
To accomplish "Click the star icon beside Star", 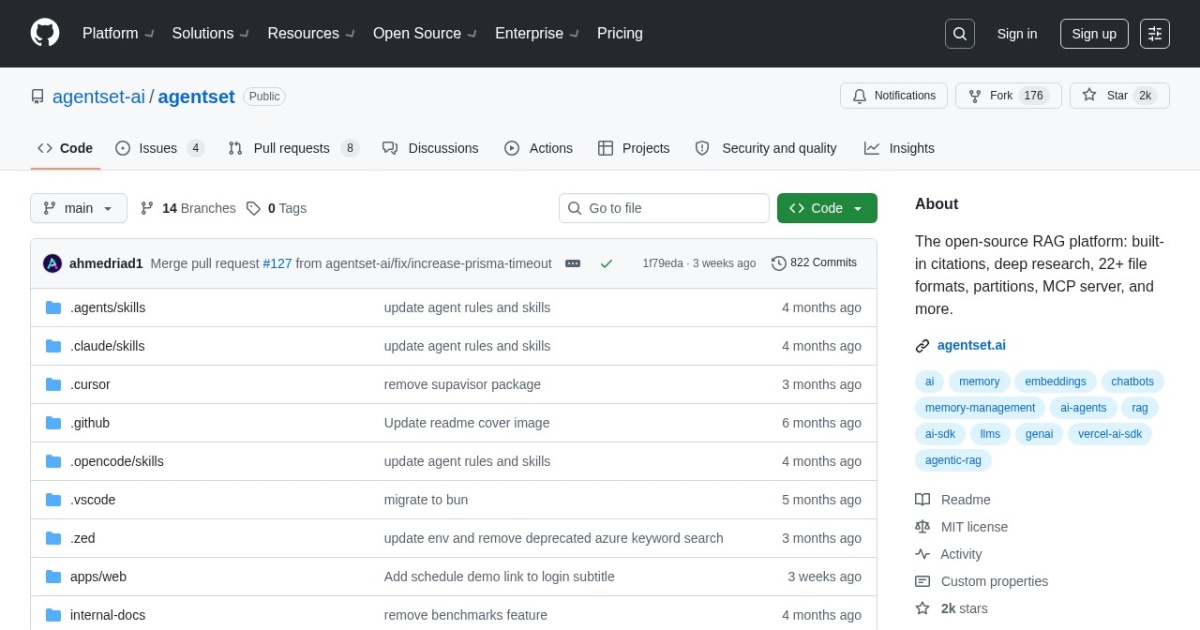I will [1090, 95].
